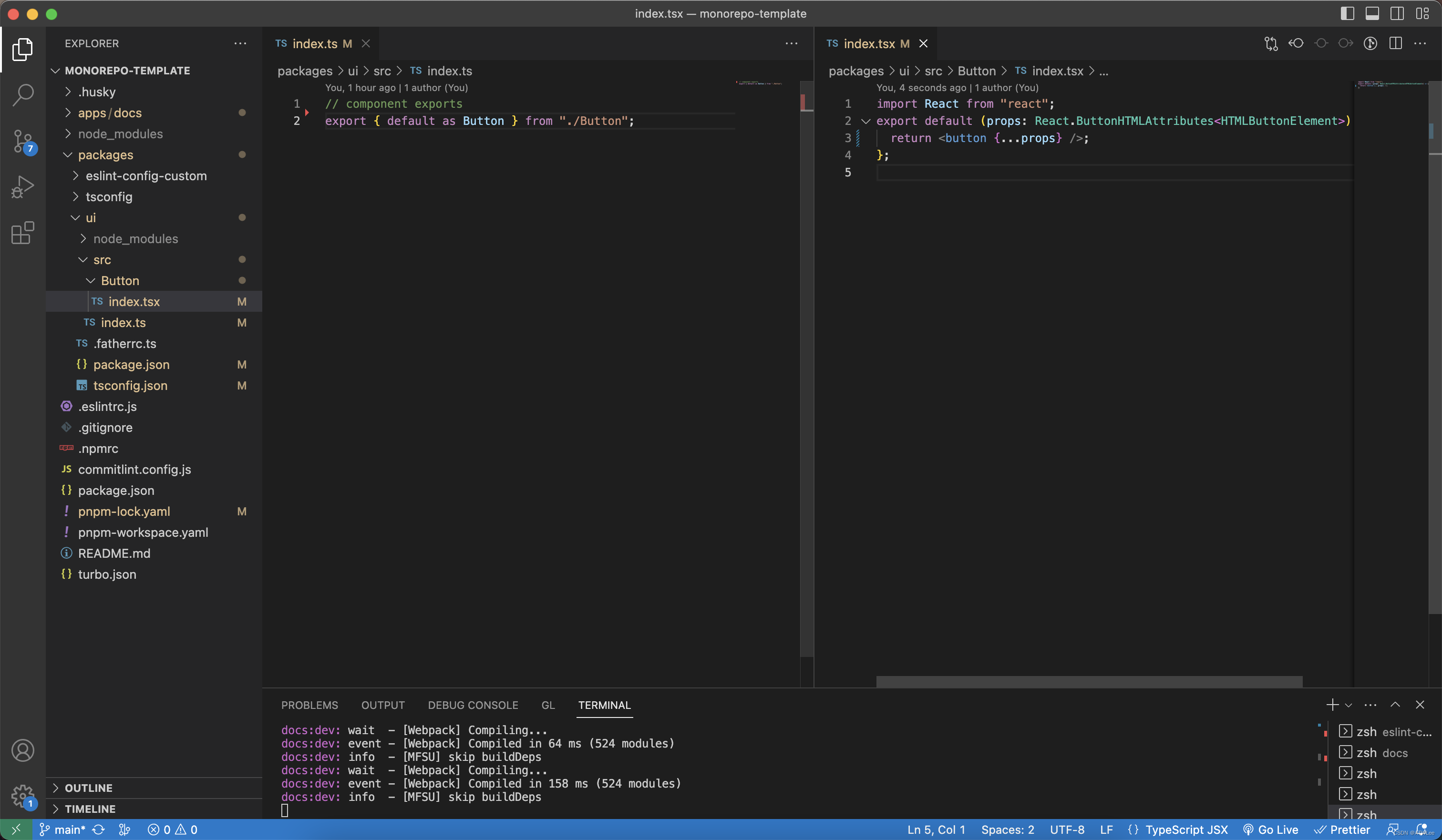Toggle bottom panel layout icon
This screenshot has height=840, width=1442.
coord(1372,14)
